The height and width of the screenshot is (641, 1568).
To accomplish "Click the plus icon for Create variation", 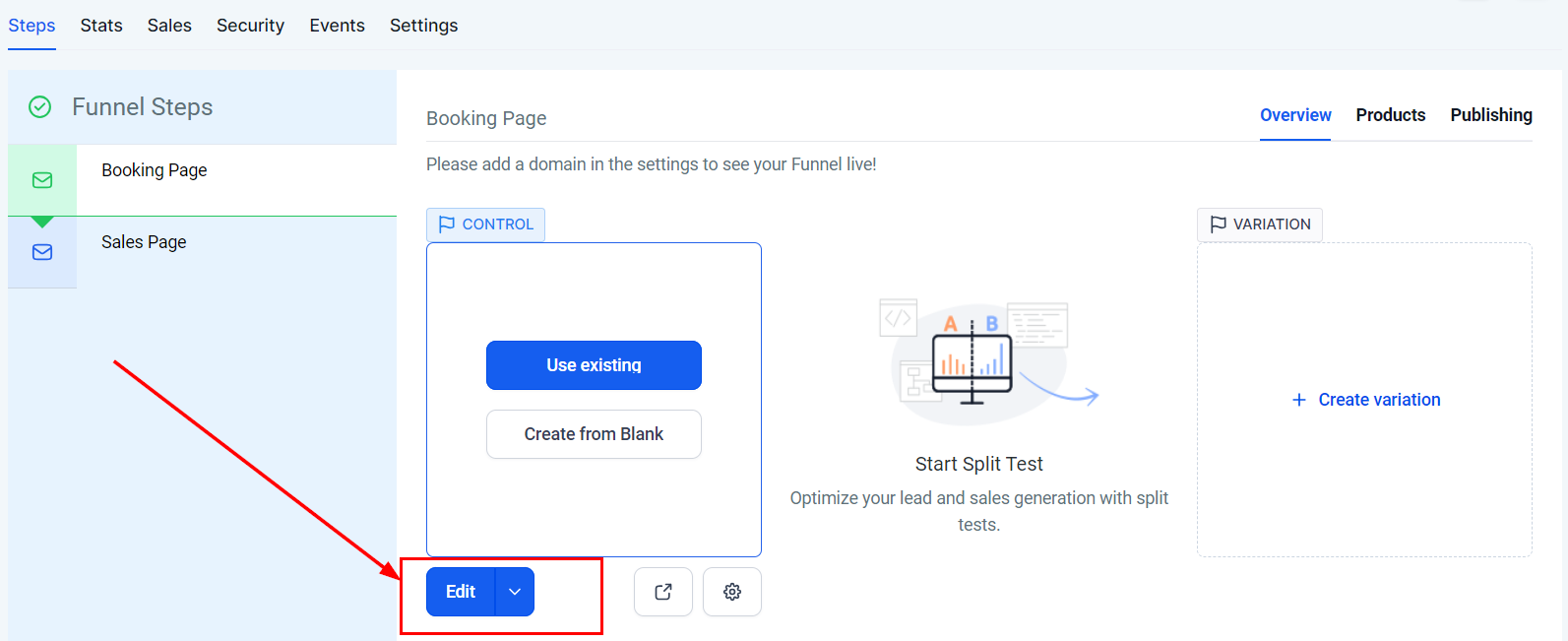I will click(x=1299, y=400).
